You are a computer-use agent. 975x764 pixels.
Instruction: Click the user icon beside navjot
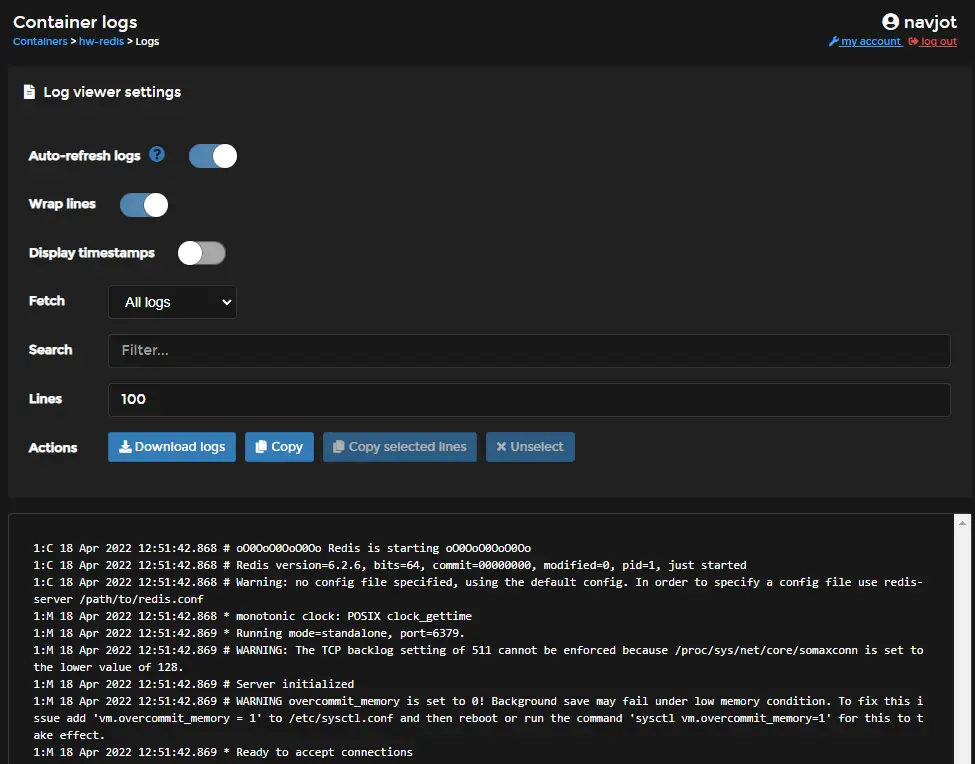pyautogui.click(x=889, y=21)
